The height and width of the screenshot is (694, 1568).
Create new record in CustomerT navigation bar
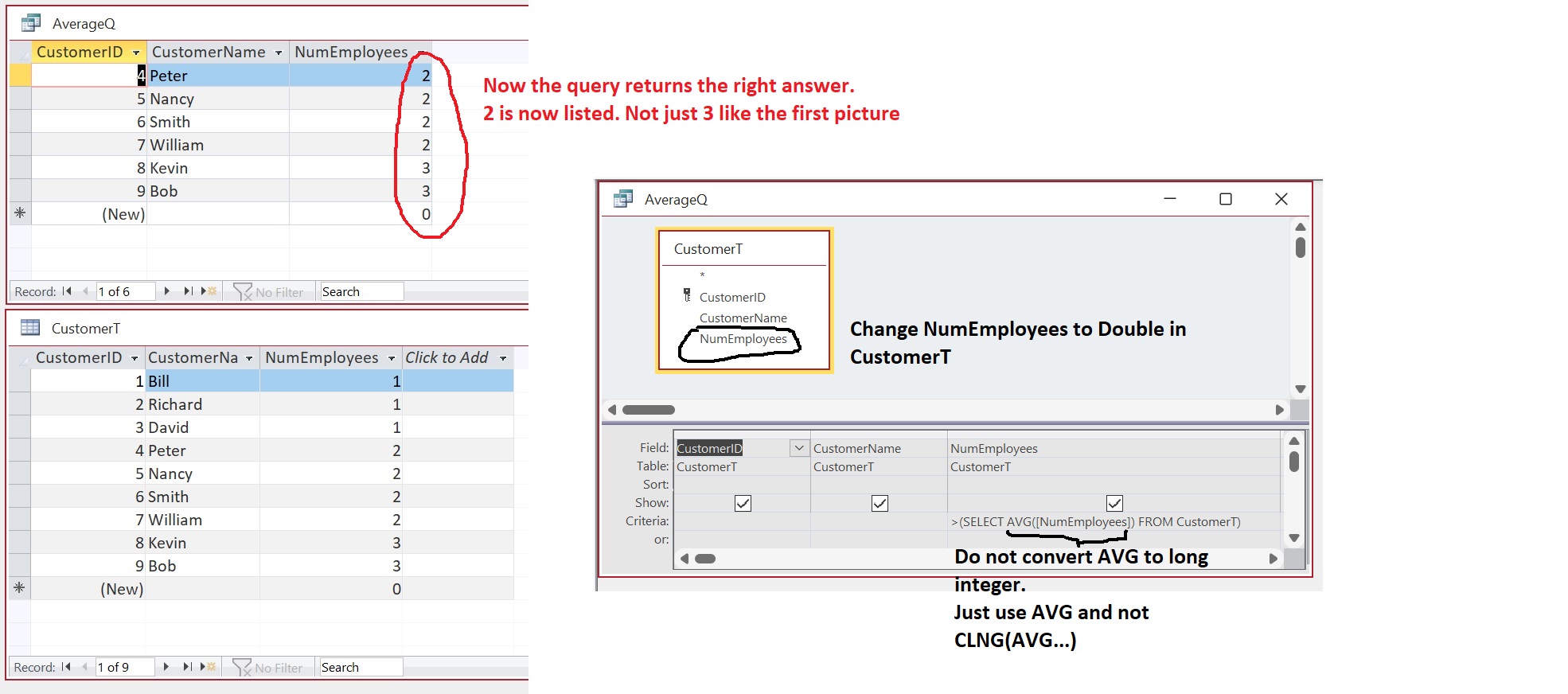(x=209, y=667)
